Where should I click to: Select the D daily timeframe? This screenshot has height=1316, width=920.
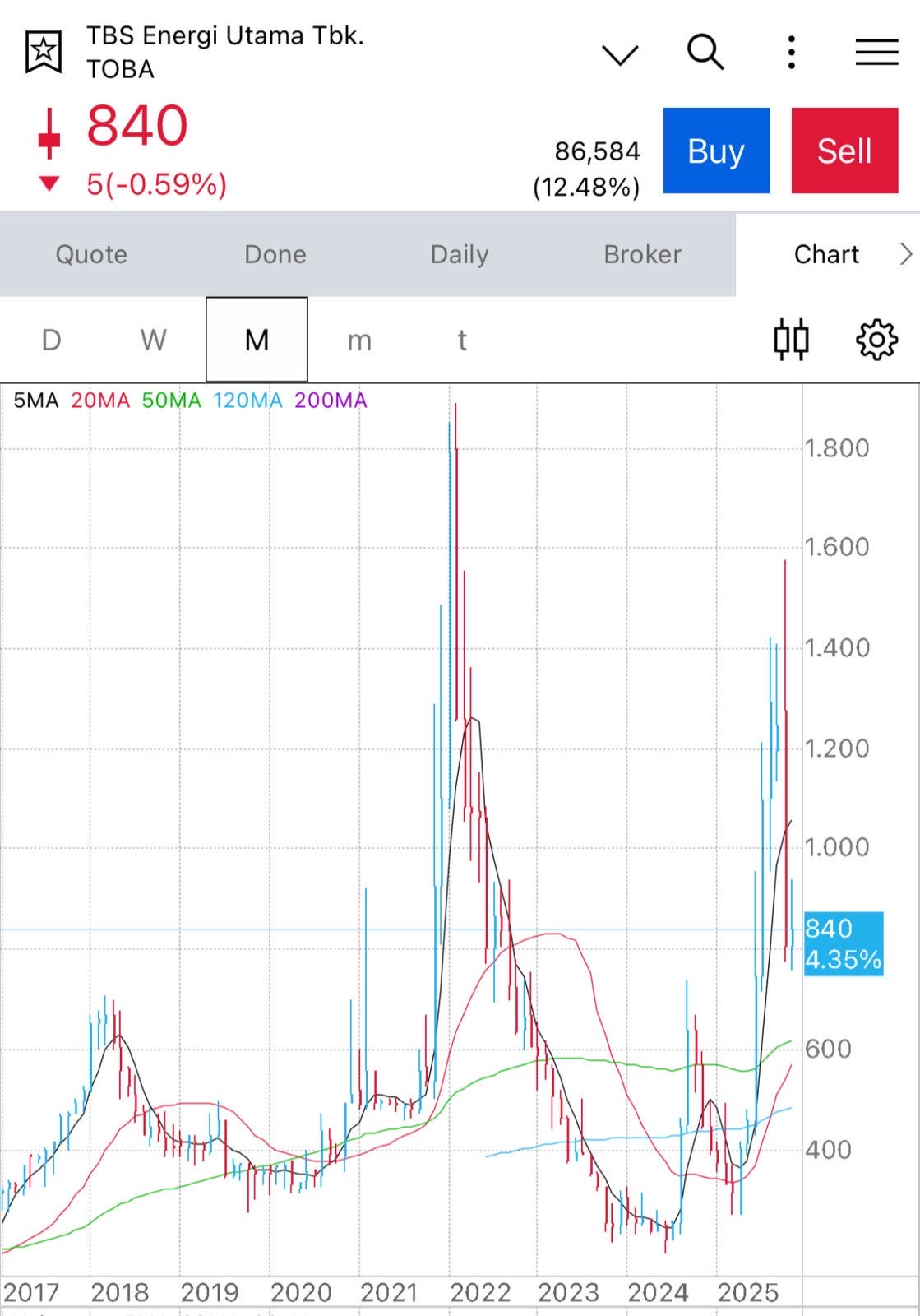click(x=51, y=340)
